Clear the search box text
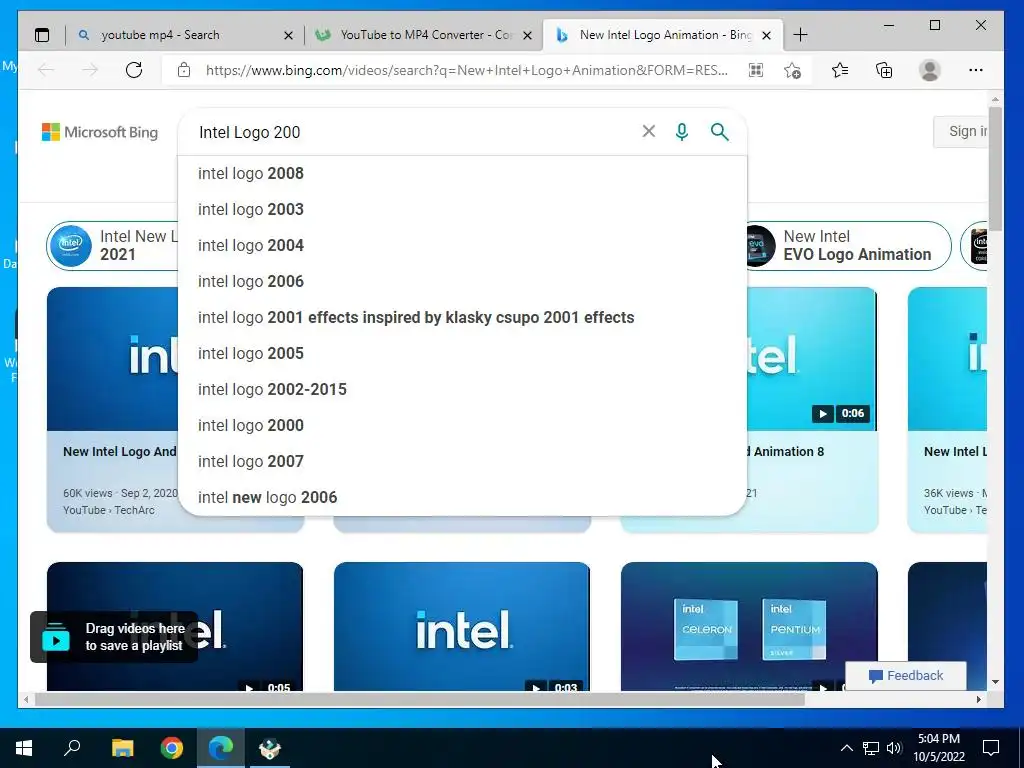1024x768 pixels. point(648,131)
